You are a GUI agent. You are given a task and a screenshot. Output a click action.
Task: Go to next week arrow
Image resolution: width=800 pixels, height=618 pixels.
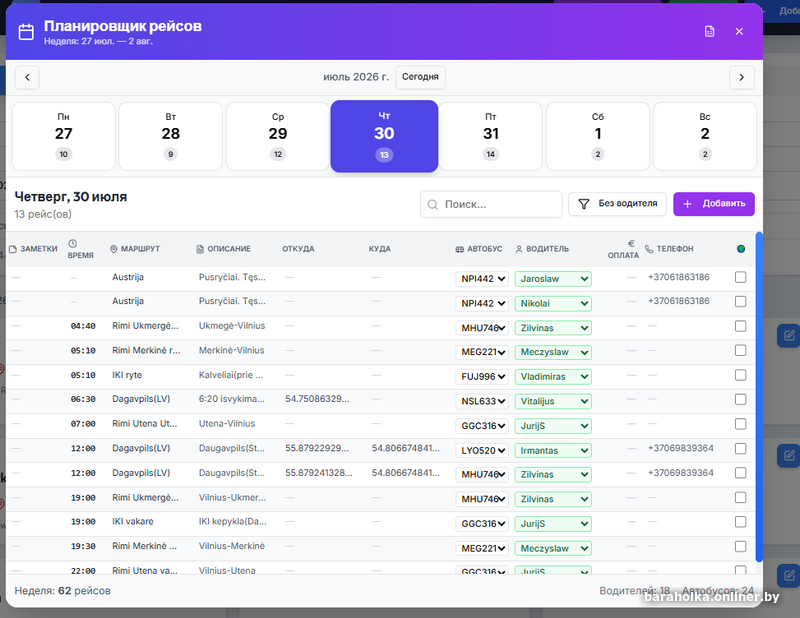[741, 78]
